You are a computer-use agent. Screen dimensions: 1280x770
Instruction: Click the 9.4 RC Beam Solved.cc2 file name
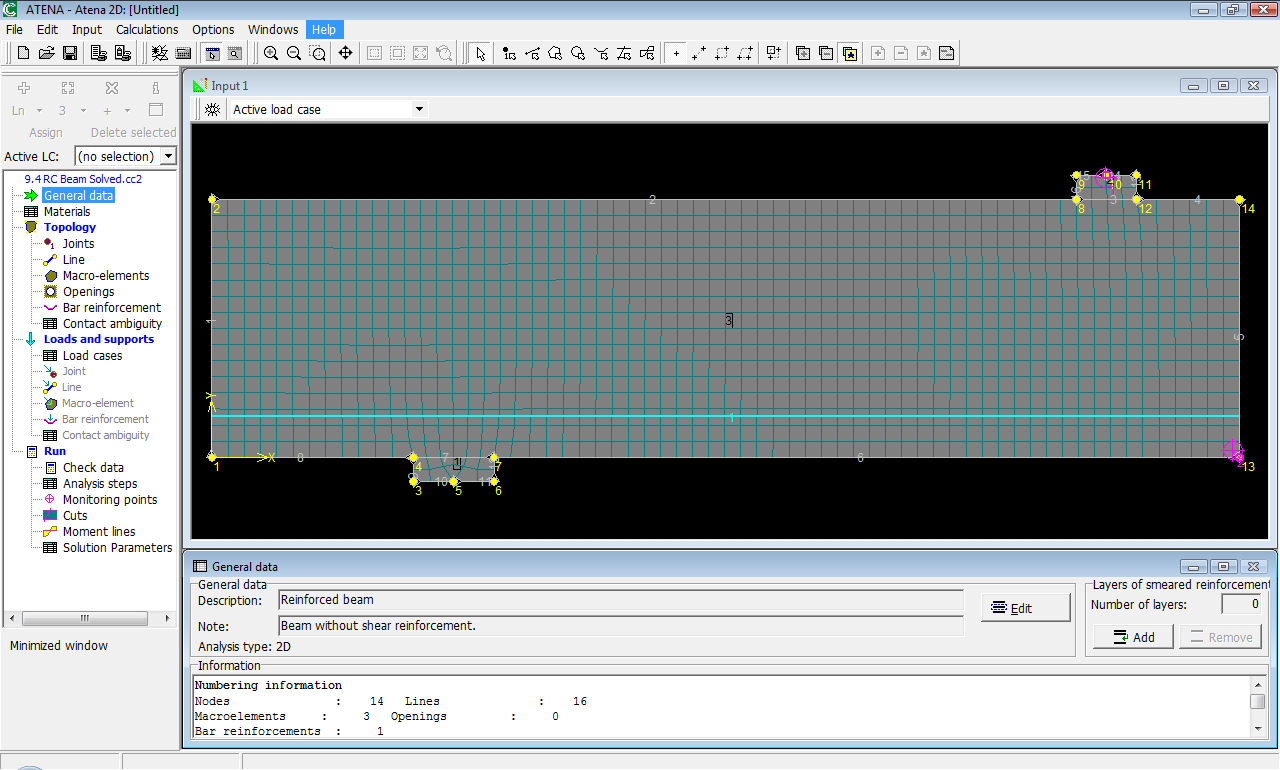pyautogui.click(x=83, y=179)
